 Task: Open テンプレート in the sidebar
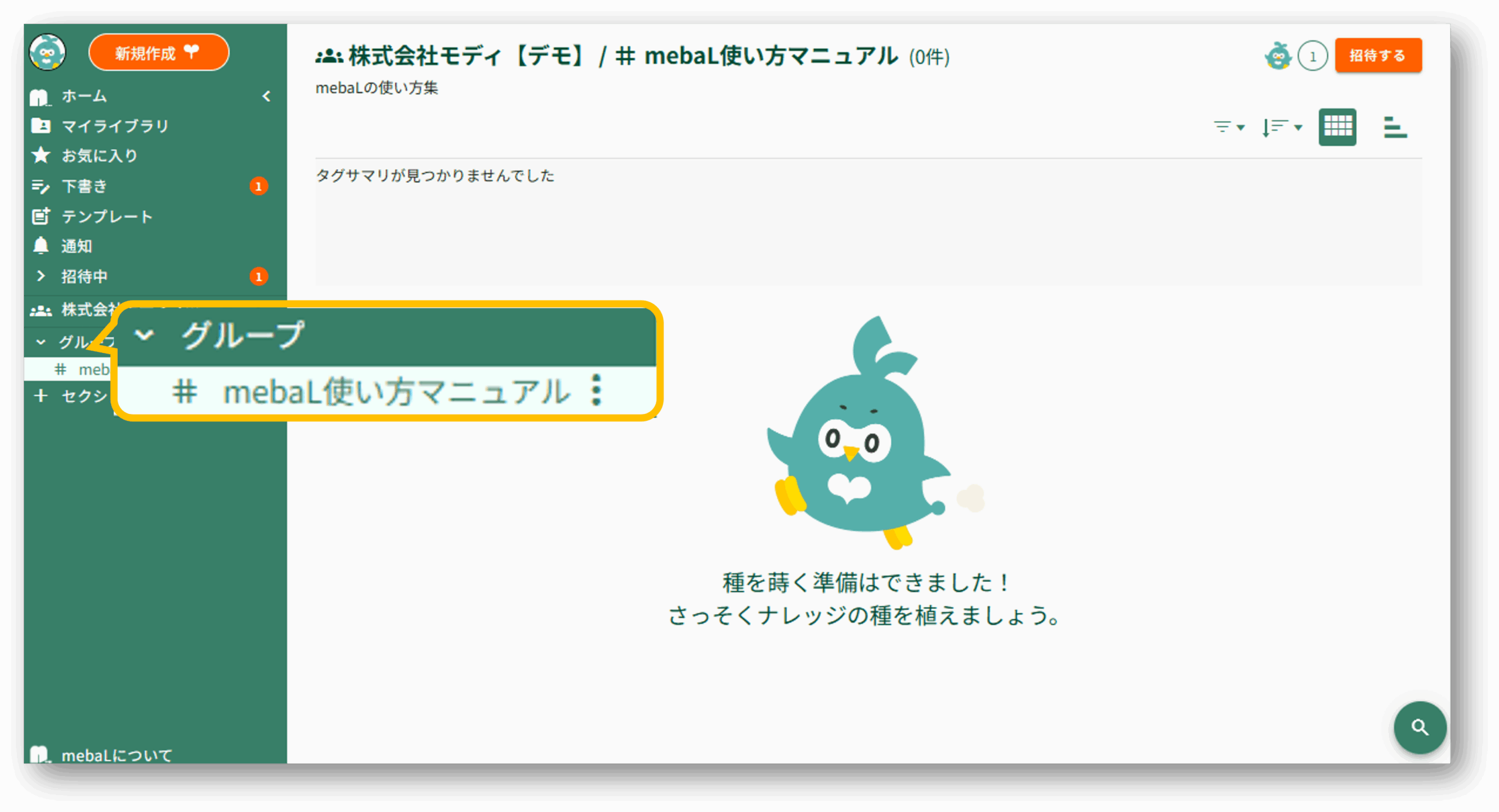tap(107, 217)
